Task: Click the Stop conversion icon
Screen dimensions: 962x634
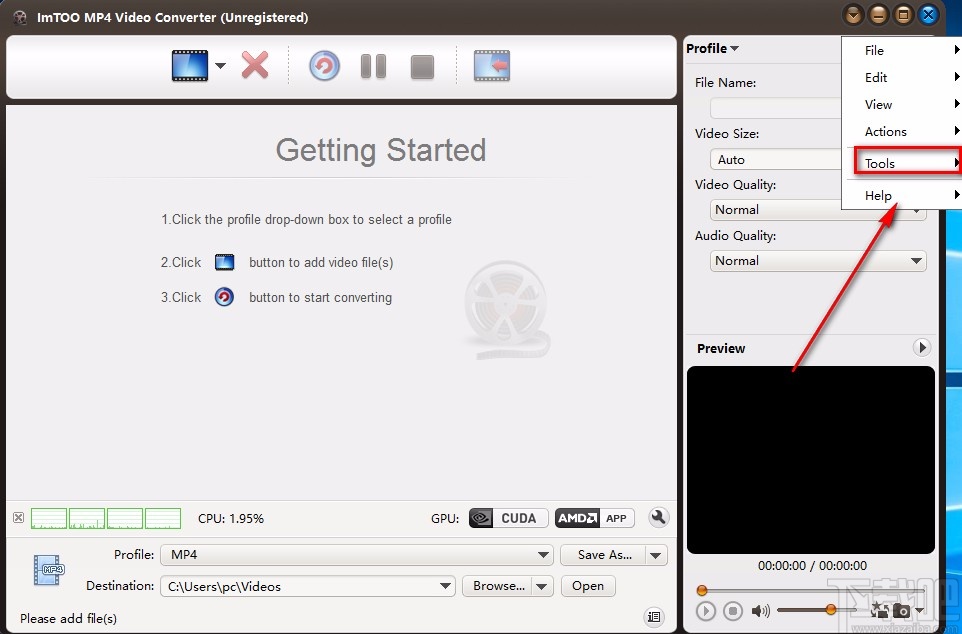Action: [x=421, y=66]
